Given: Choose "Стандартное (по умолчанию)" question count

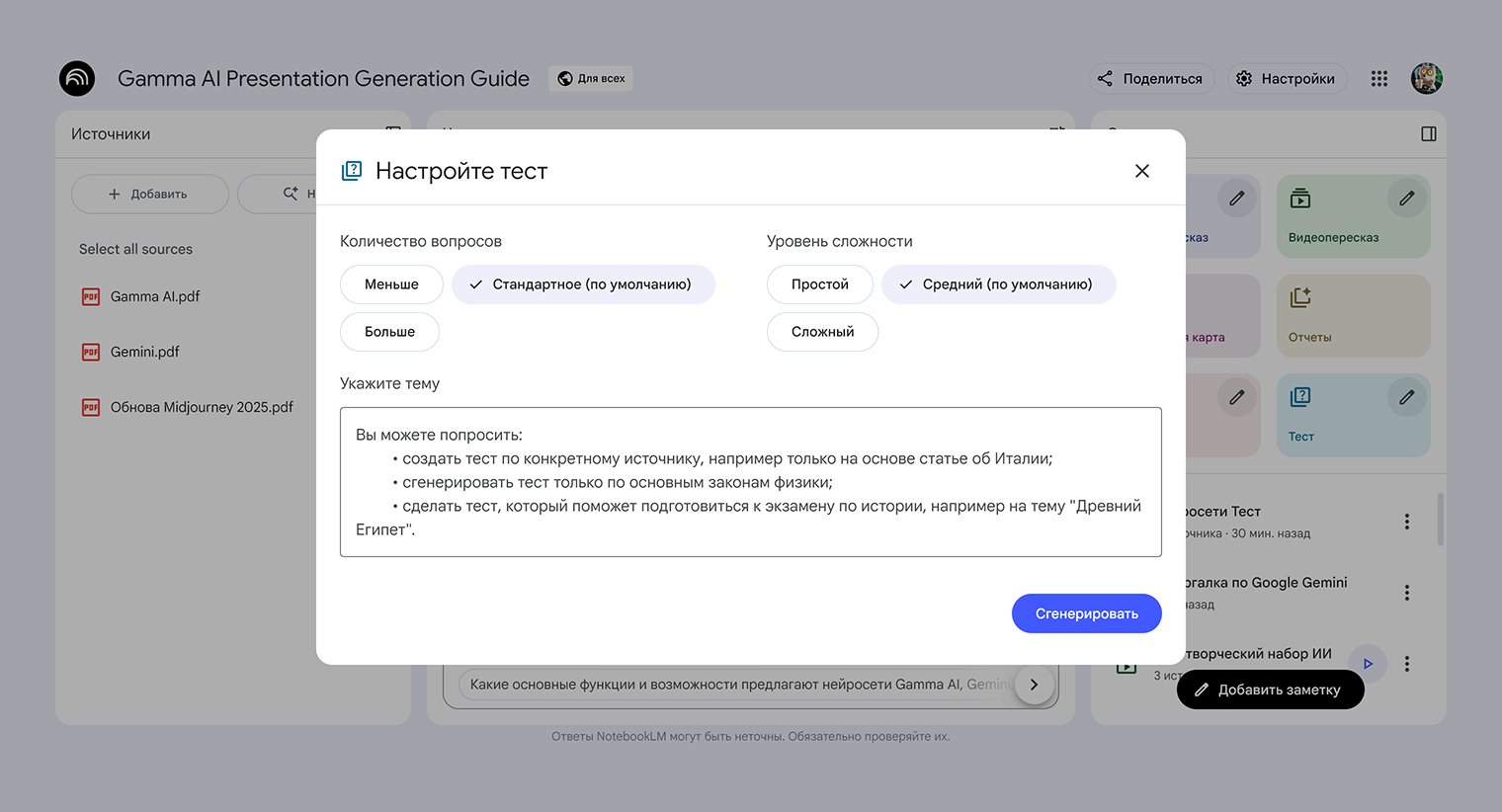Looking at the screenshot, I should [582, 284].
